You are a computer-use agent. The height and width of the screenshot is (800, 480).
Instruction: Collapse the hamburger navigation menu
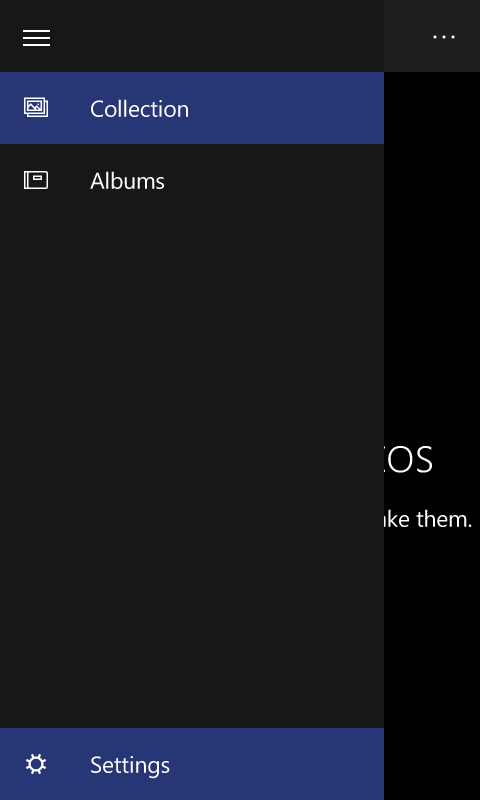click(36, 38)
